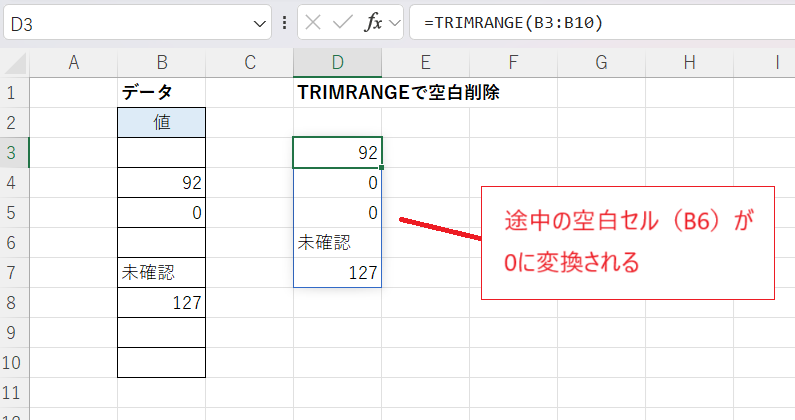
Task: Select row 8 header
Action: (14, 303)
